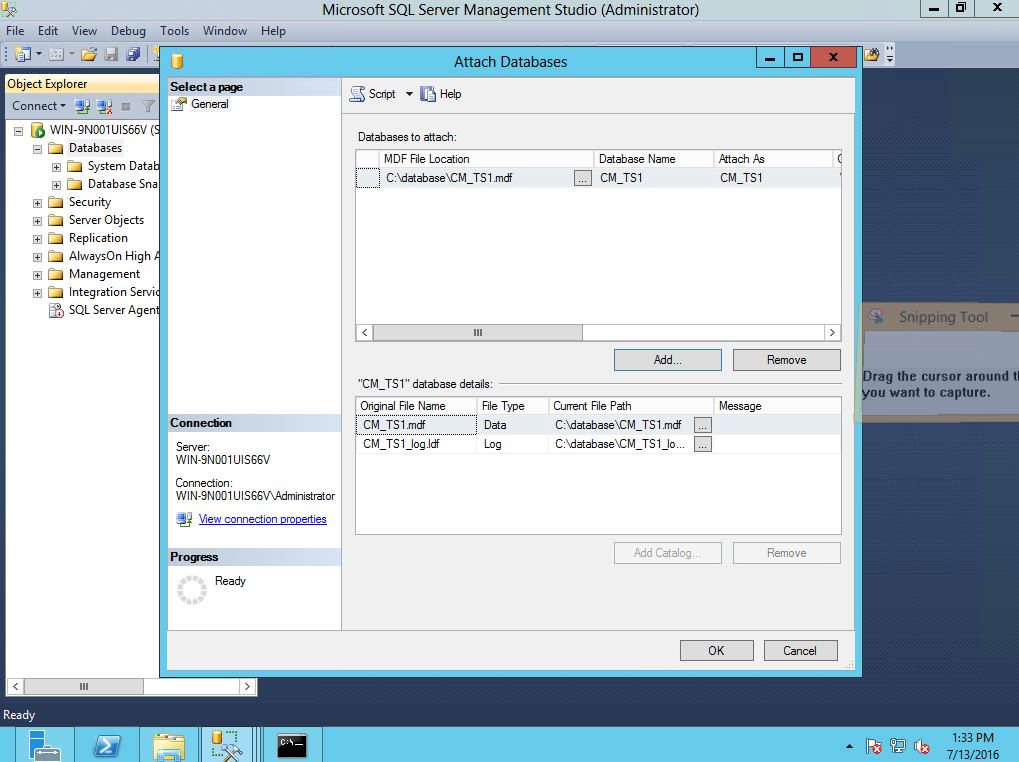Click Remove button below databases list
Image resolution: width=1019 pixels, height=762 pixels.
tap(786, 360)
